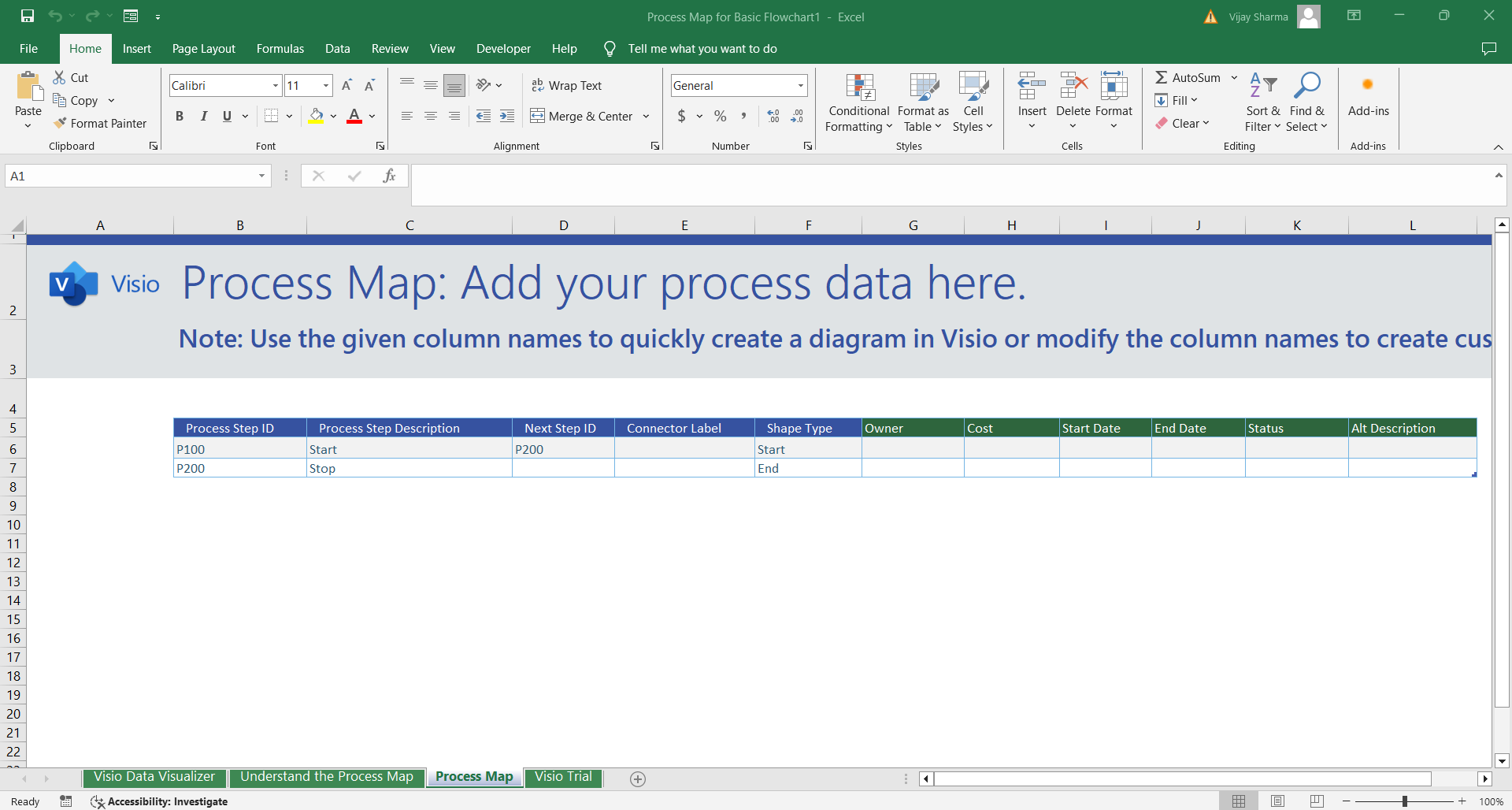Switch to Visio Trial sheet tab

coord(563,777)
